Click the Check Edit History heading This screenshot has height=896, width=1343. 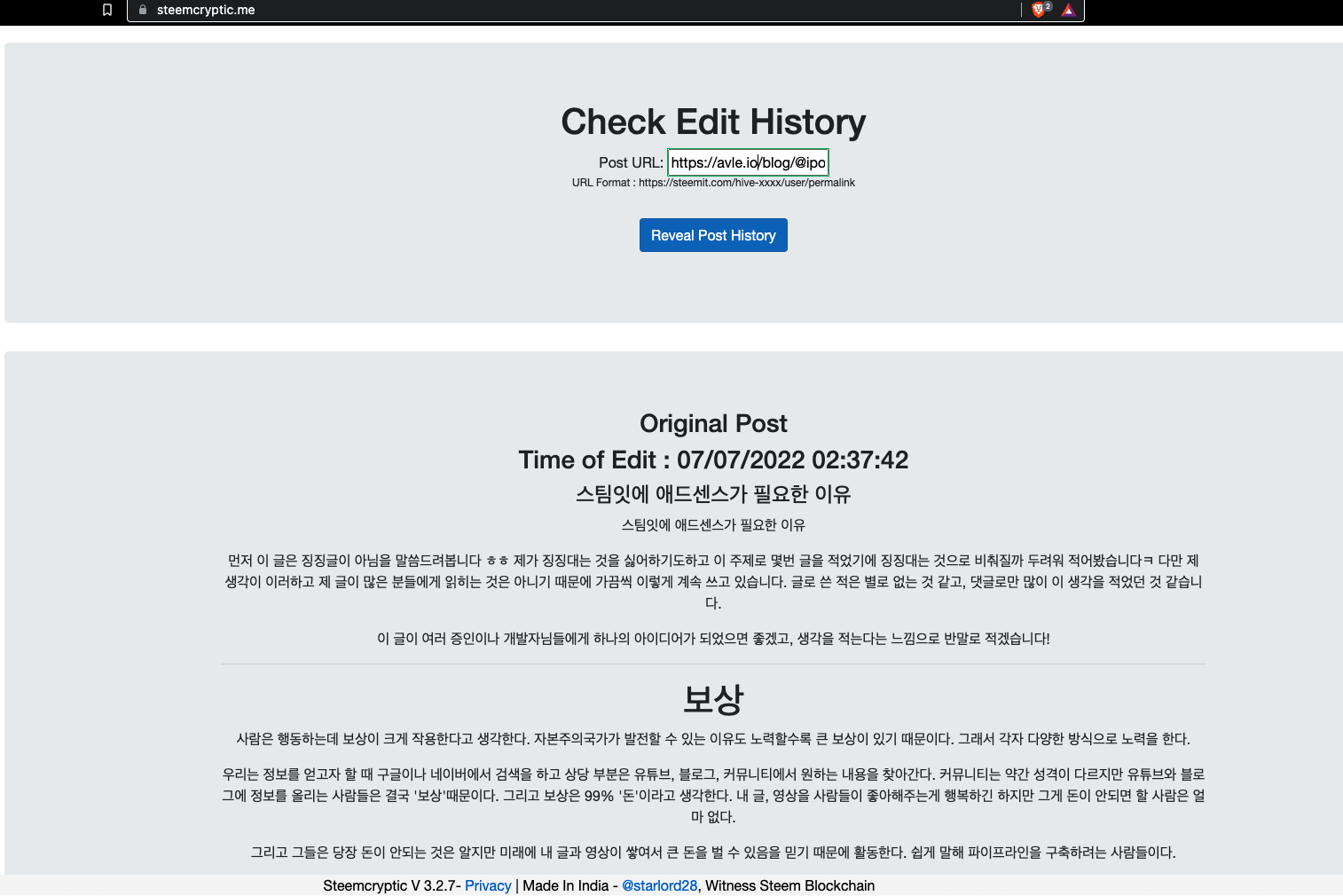pyautogui.click(x=713, y=122)
